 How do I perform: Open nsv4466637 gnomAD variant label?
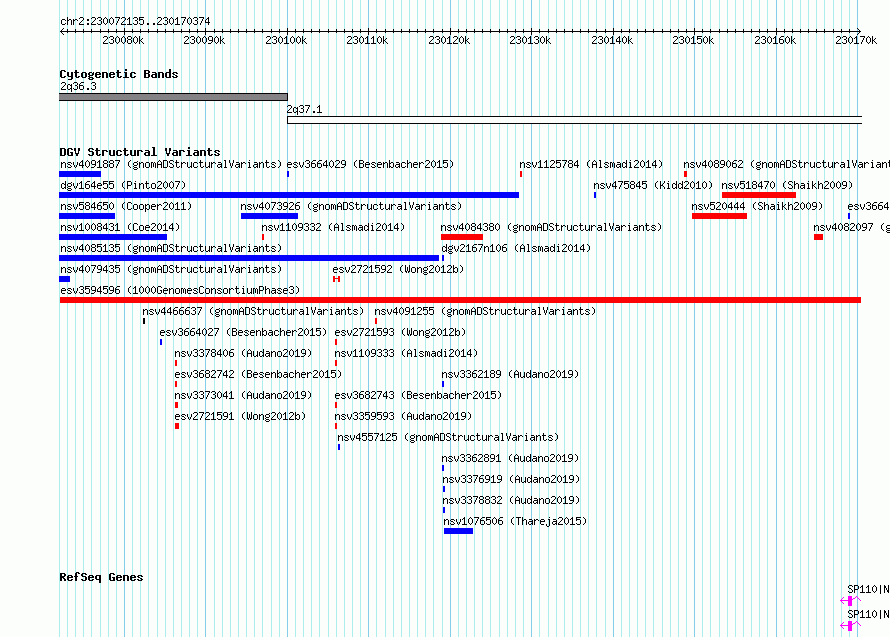click(253, 311)
